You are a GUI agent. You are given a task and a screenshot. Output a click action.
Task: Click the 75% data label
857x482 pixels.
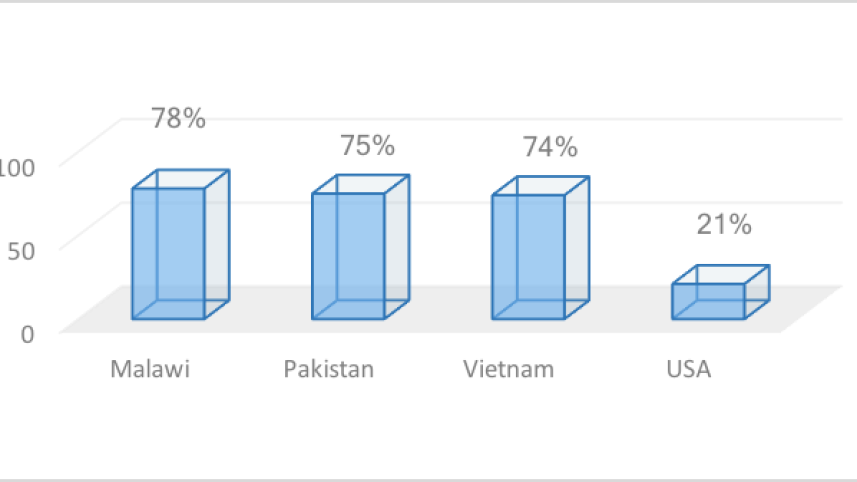point(367,146)
